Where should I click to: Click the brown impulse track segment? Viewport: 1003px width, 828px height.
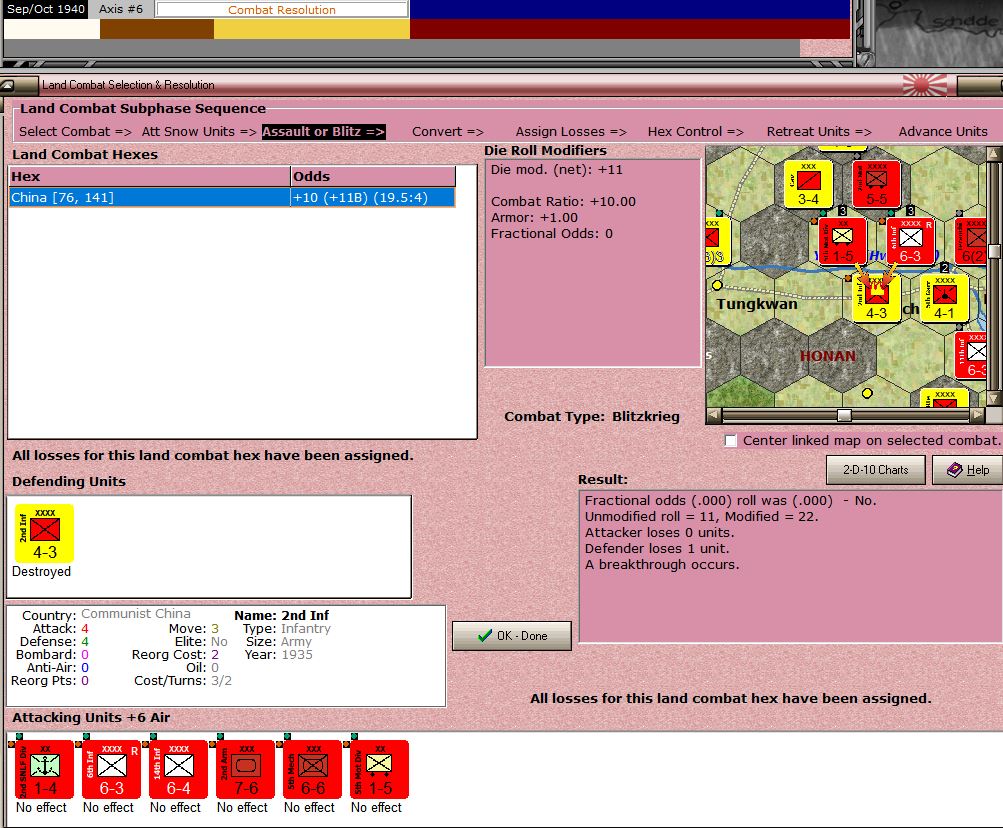coord(157,29)
